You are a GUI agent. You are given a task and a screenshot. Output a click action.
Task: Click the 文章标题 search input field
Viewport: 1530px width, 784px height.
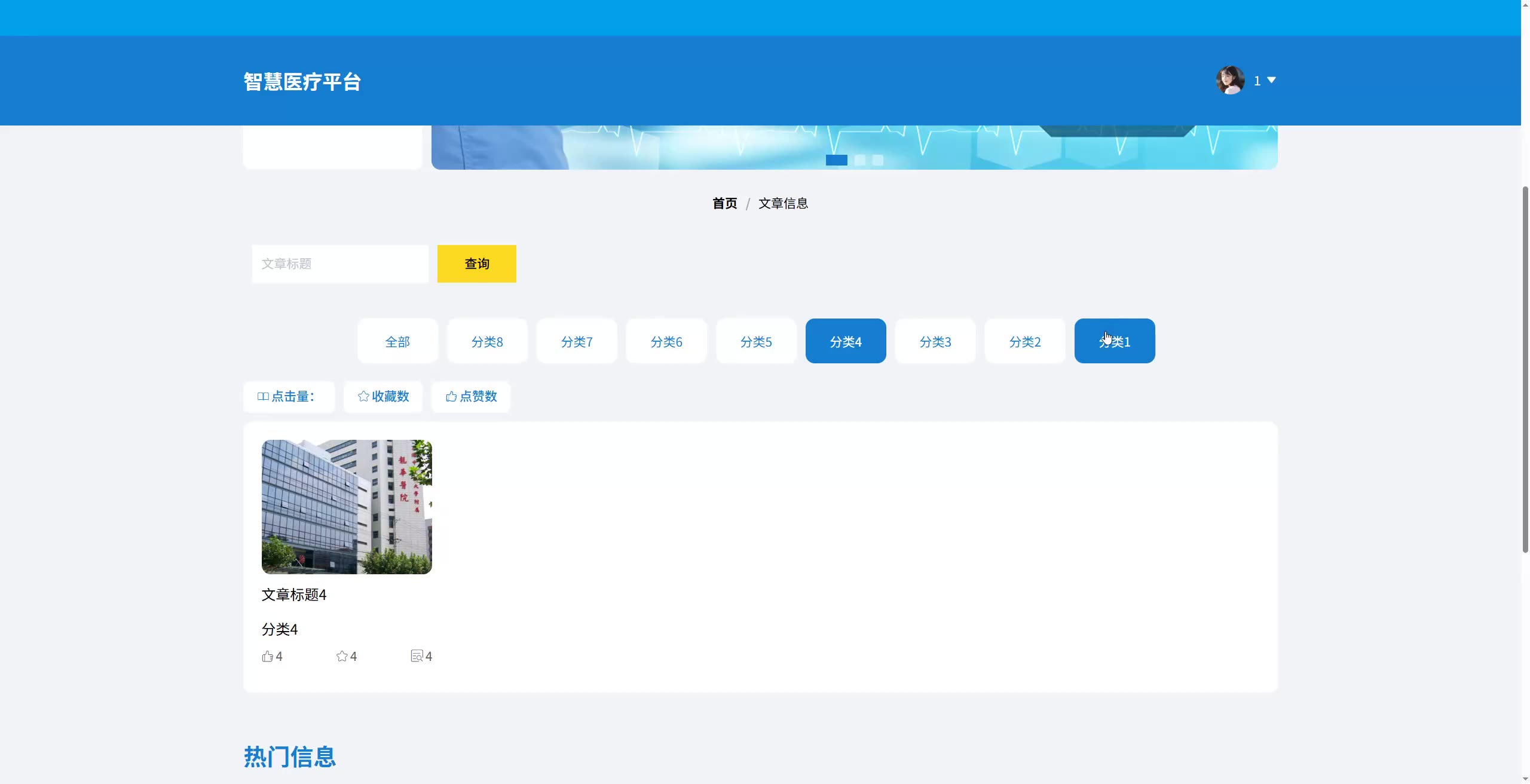(x=340, y=264)
